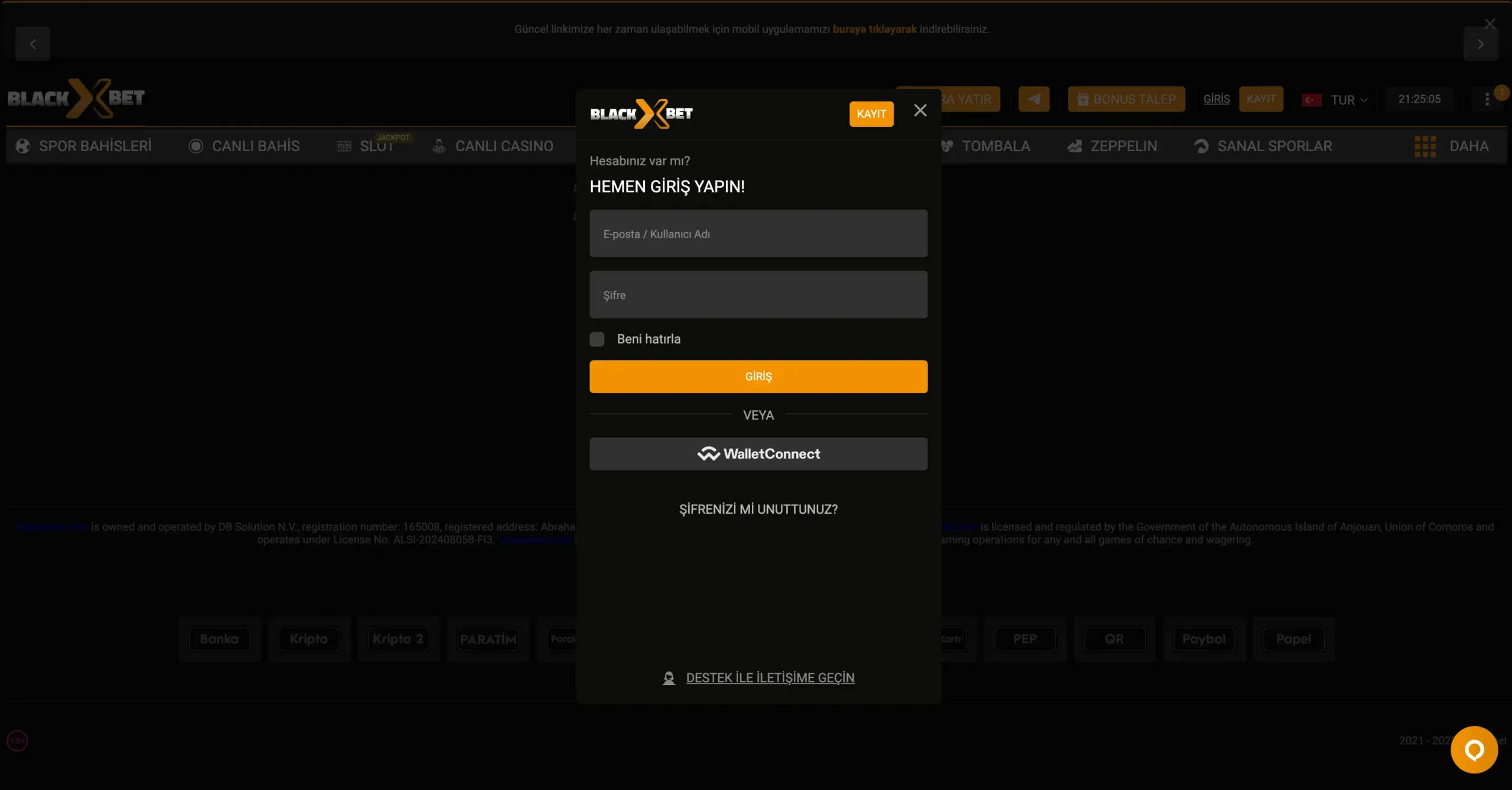Image resolution: width=1512 pixels, height=790 pixels.
Task: Click the gift icon on BONUS TALEP
Action: coord(1083,99)
